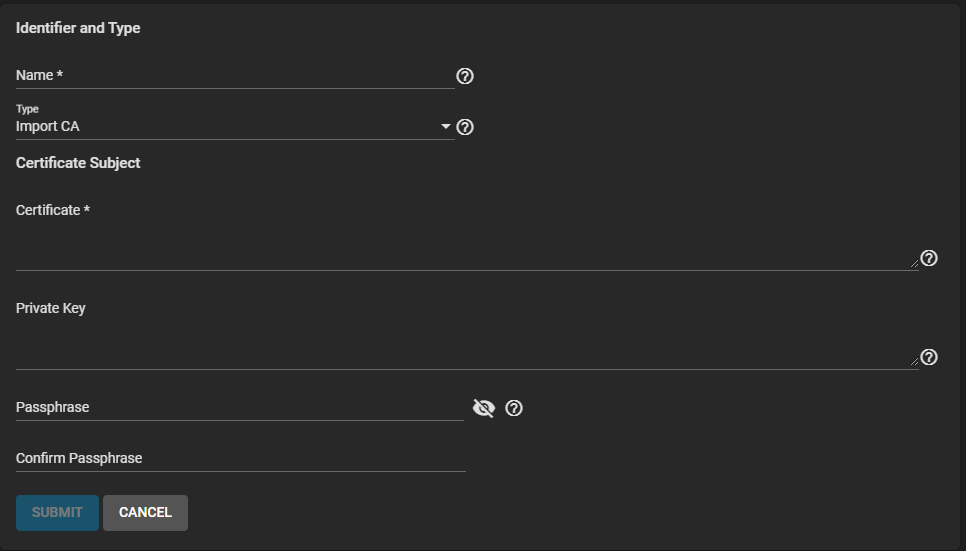Focus the Name input field
Image resolution: width=966 pixels, height=551 pixels.
pyautogui.click(x=235, y=76)
